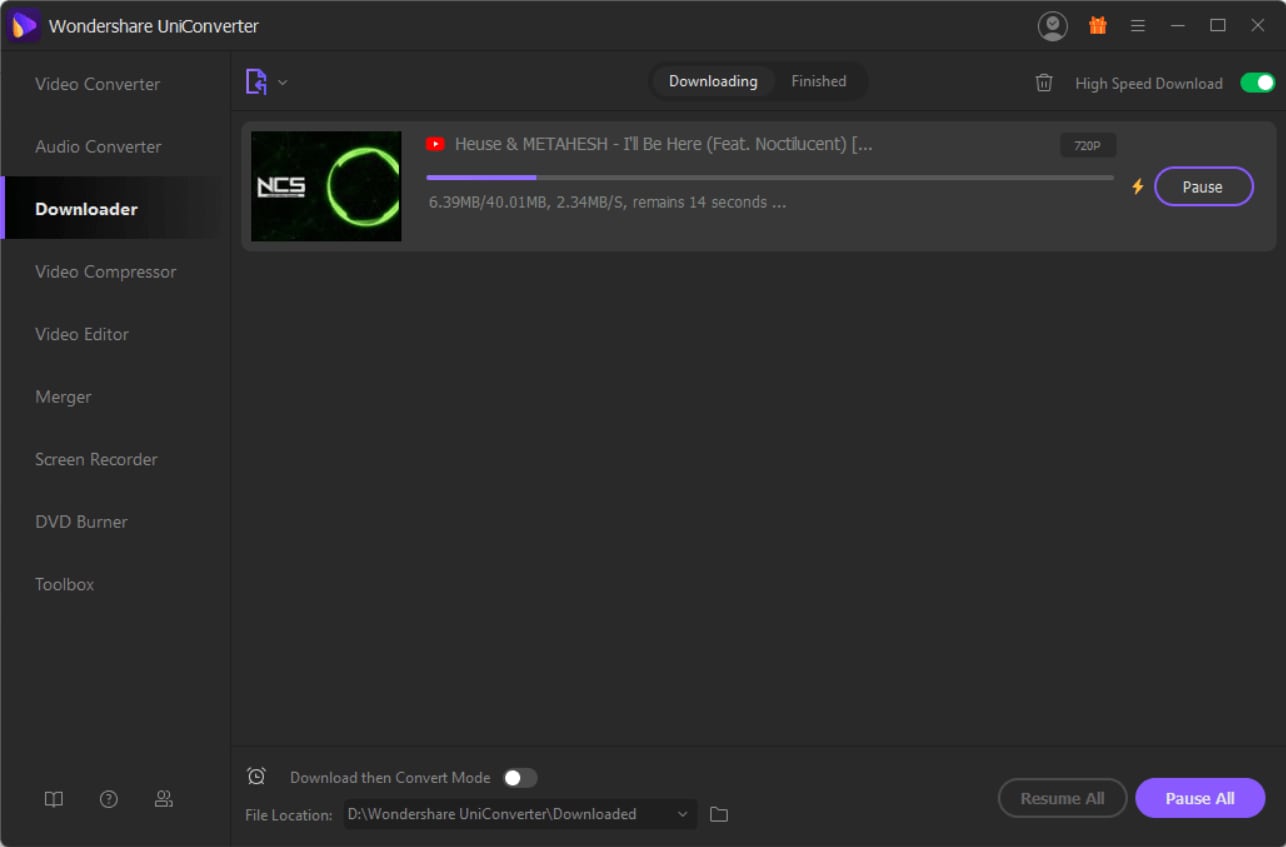Image resolution: width=1286 pixels, height=847 pixels.
Task: Open the Toolbox section
Action: tap(64, 584)
